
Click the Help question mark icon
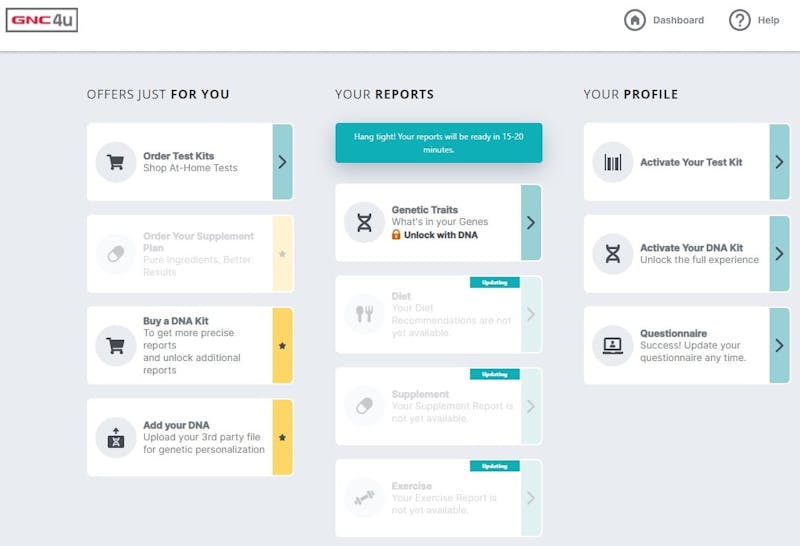click(x=739, y=20)
